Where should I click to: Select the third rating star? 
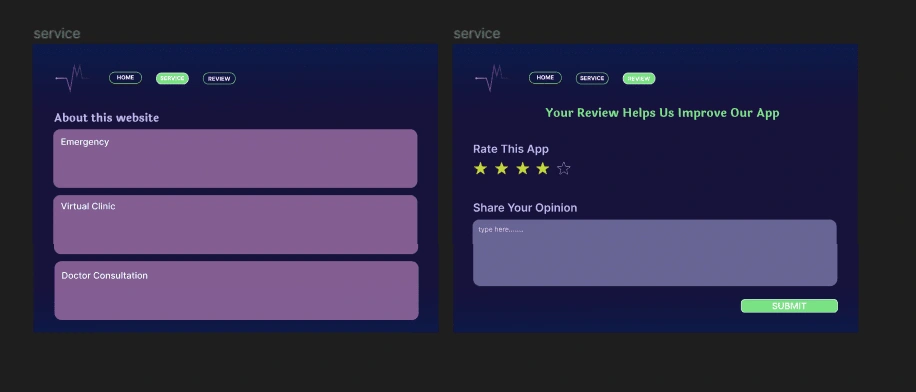pyautogui.click(x=522, y=169)
